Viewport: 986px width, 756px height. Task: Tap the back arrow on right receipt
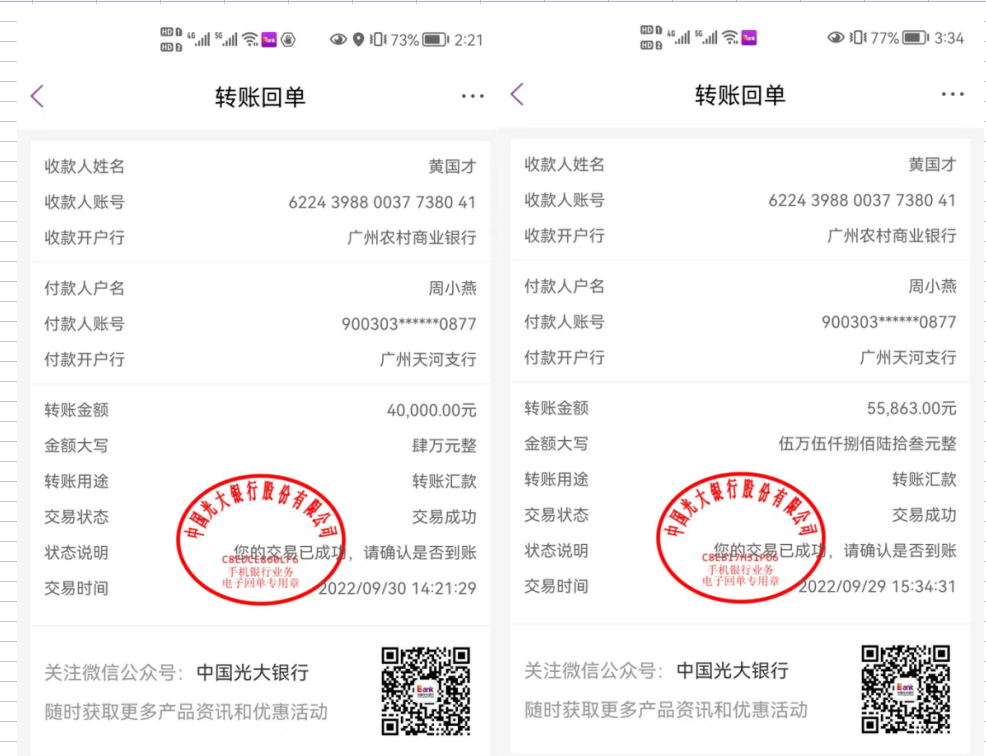(x=517, y=94)
